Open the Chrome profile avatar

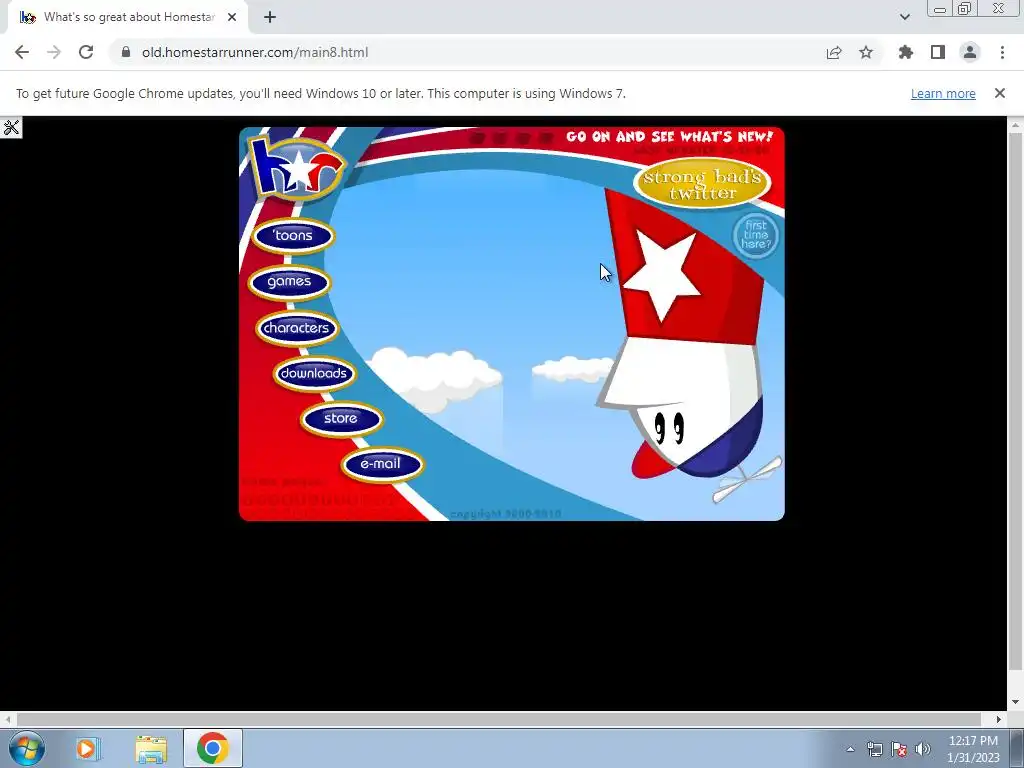point(970,52)
